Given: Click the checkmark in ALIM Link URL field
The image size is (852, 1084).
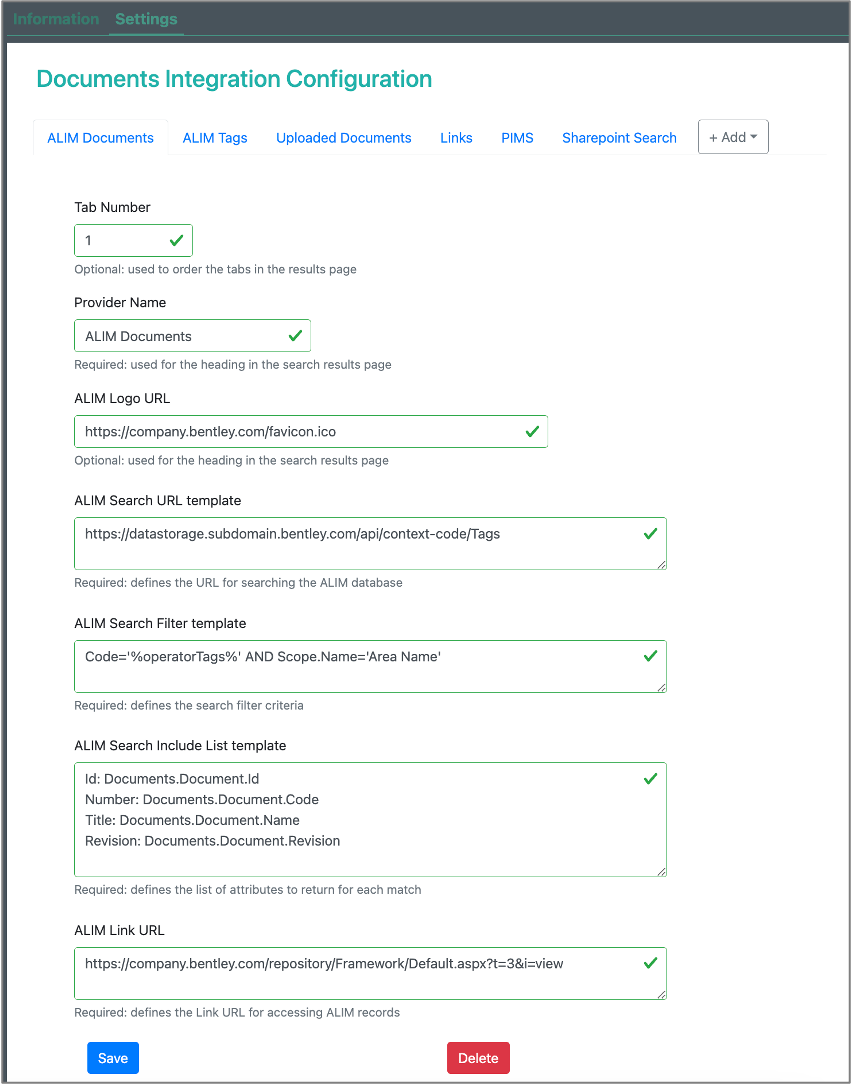Looking at the screenshot, I should (x=650, y=963).
